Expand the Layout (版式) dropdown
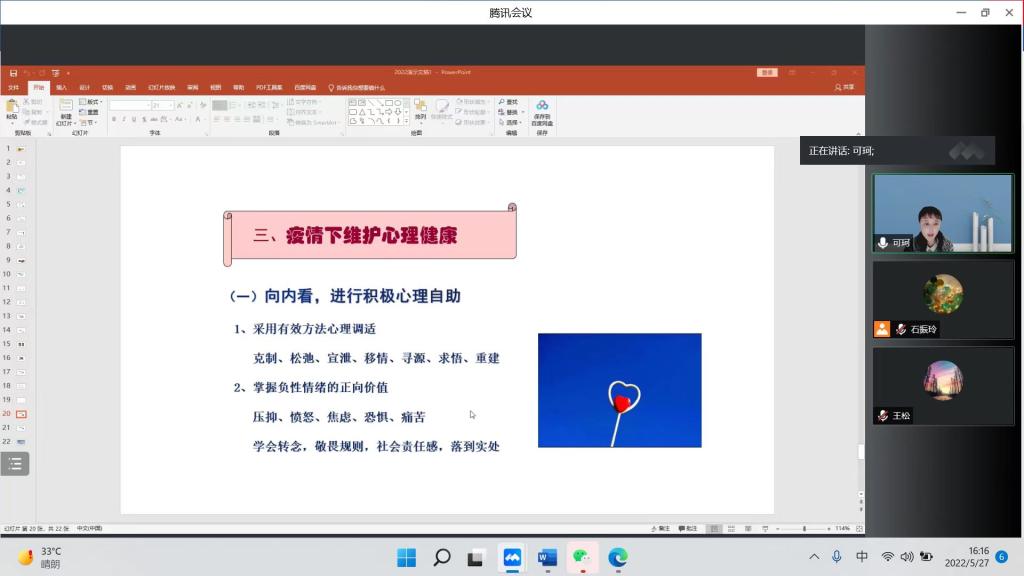This screenshot has height=576, width=1024. tap(91, 102)
